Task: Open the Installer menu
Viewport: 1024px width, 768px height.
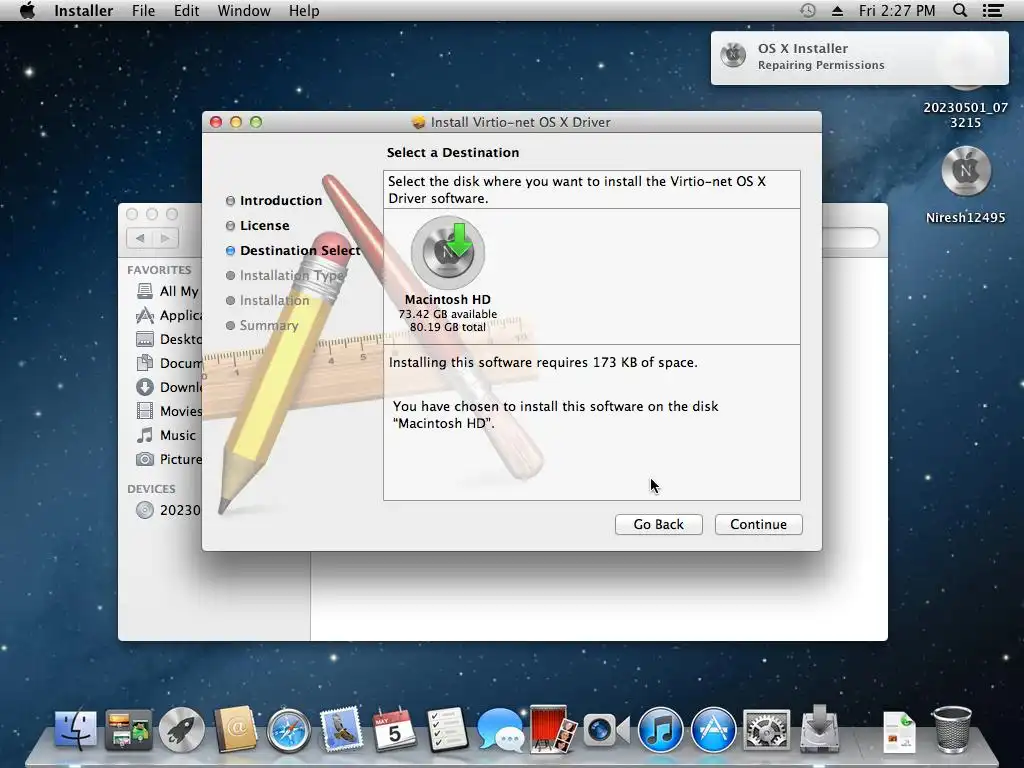Action: tap(84, 10)
